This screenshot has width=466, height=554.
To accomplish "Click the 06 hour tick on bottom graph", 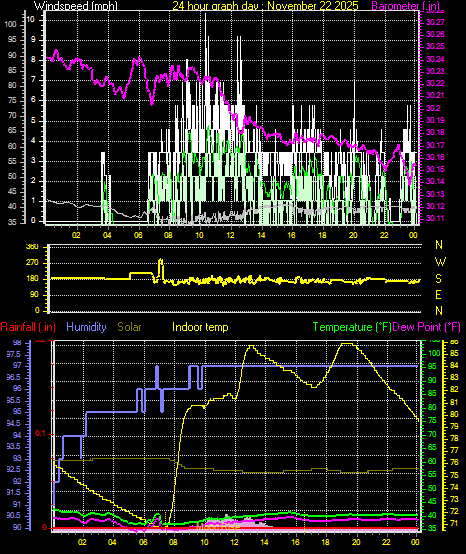I will click(143, 542).
